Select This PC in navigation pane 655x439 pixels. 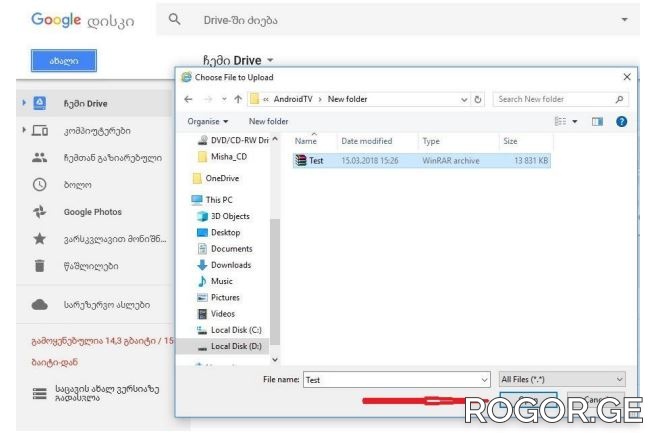(212, 200)
